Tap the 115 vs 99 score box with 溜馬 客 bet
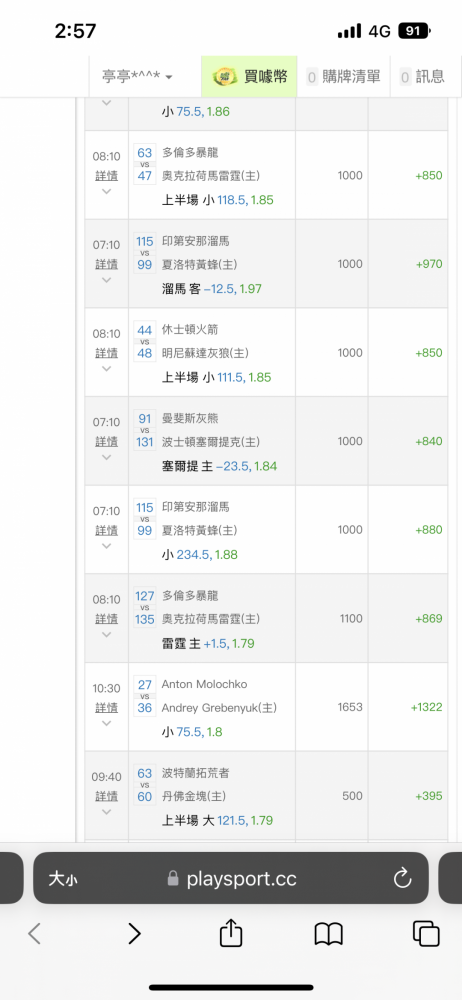 point(145,253)
